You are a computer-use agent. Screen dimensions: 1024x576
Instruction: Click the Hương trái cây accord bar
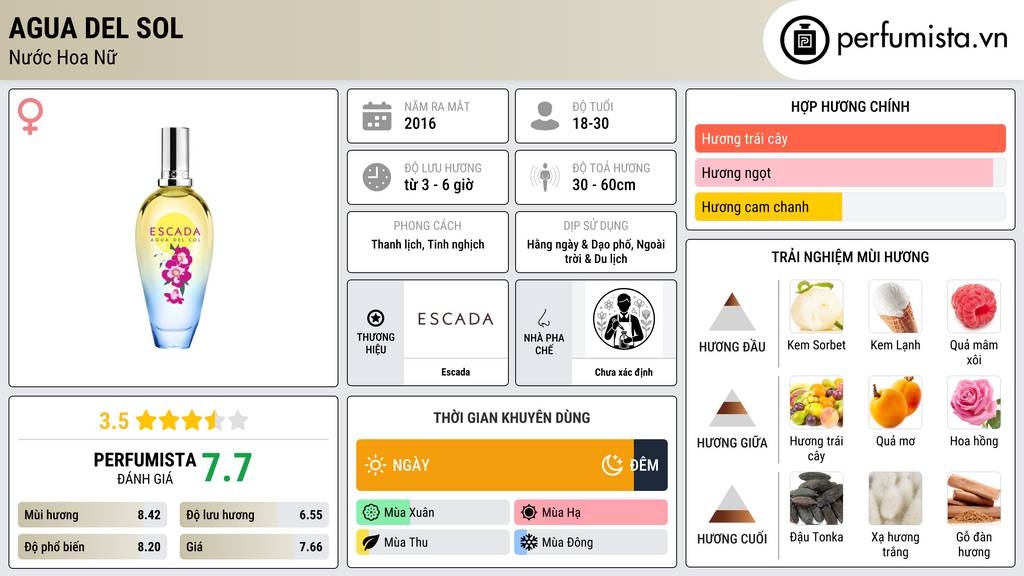click(x=850, y=138)
